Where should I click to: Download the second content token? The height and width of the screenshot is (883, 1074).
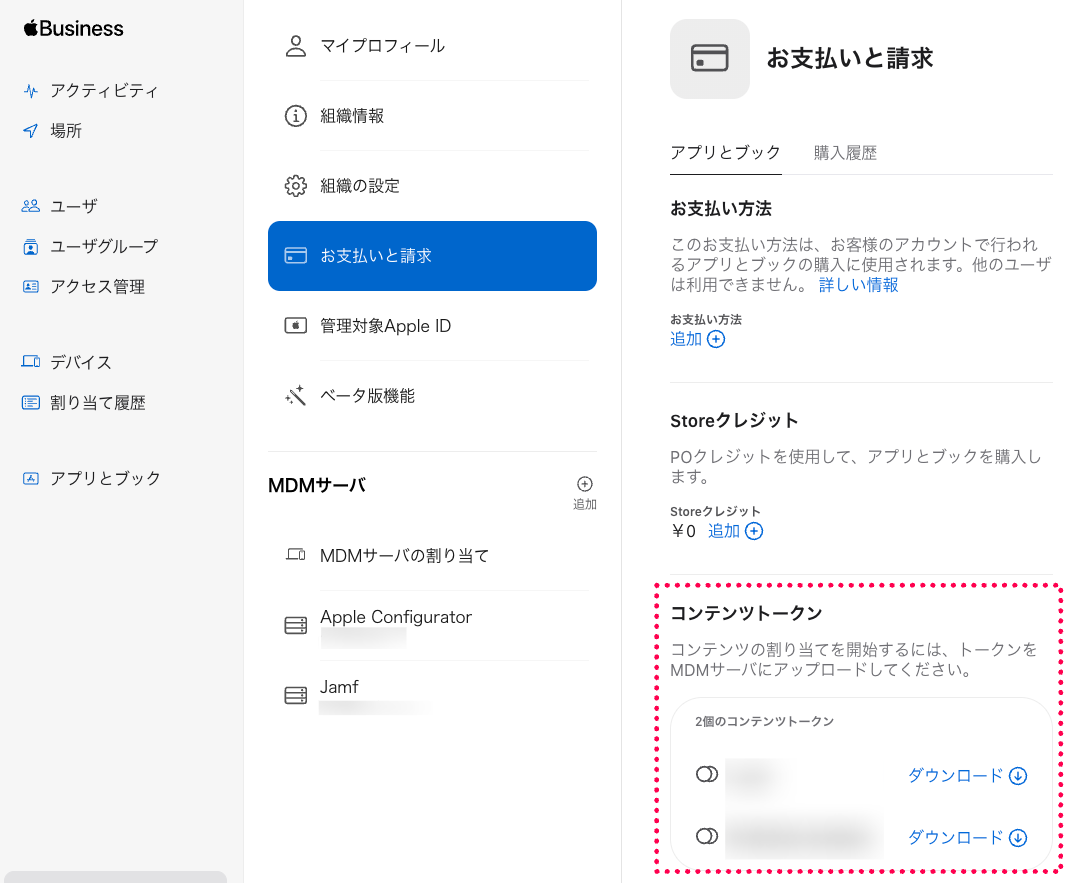click(967, 837)
